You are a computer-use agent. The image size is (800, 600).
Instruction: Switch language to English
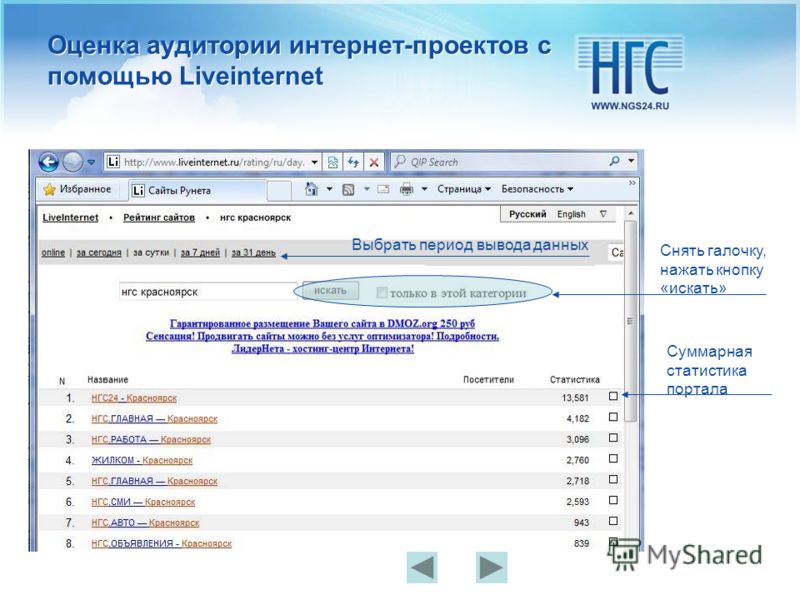pos(571,214)
